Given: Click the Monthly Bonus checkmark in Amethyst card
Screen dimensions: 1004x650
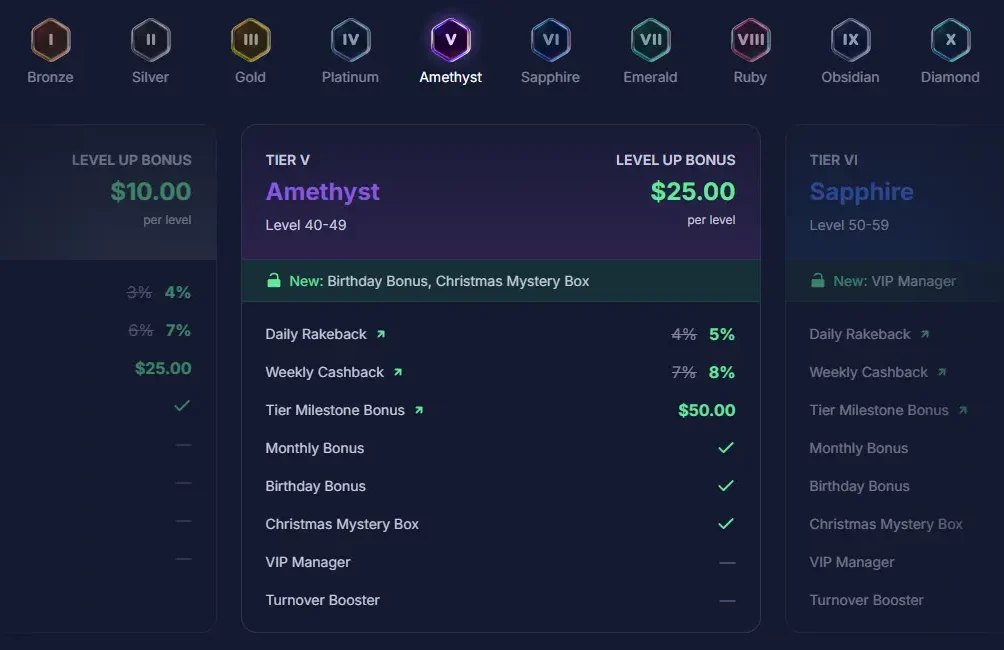Looking at the screenshot, I should pos(725,448).
